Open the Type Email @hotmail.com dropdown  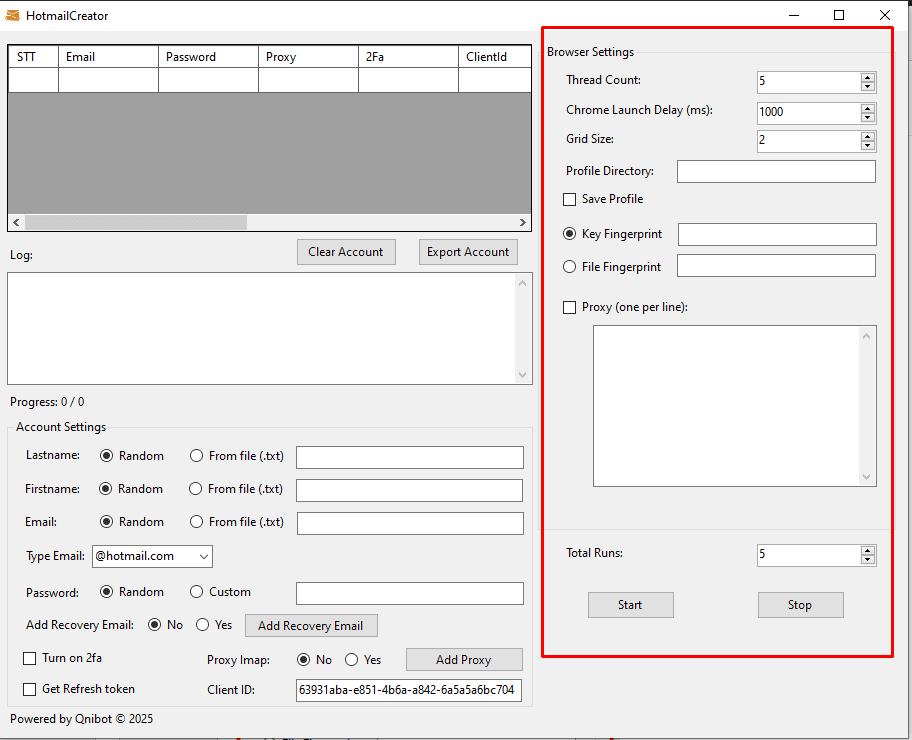point(152,556)
